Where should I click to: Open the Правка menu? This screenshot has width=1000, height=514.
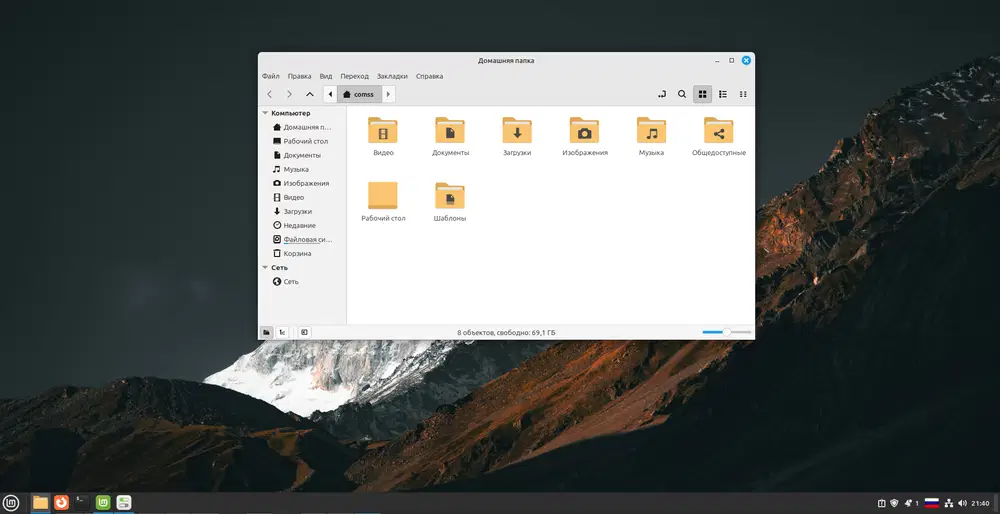[299, 76]
